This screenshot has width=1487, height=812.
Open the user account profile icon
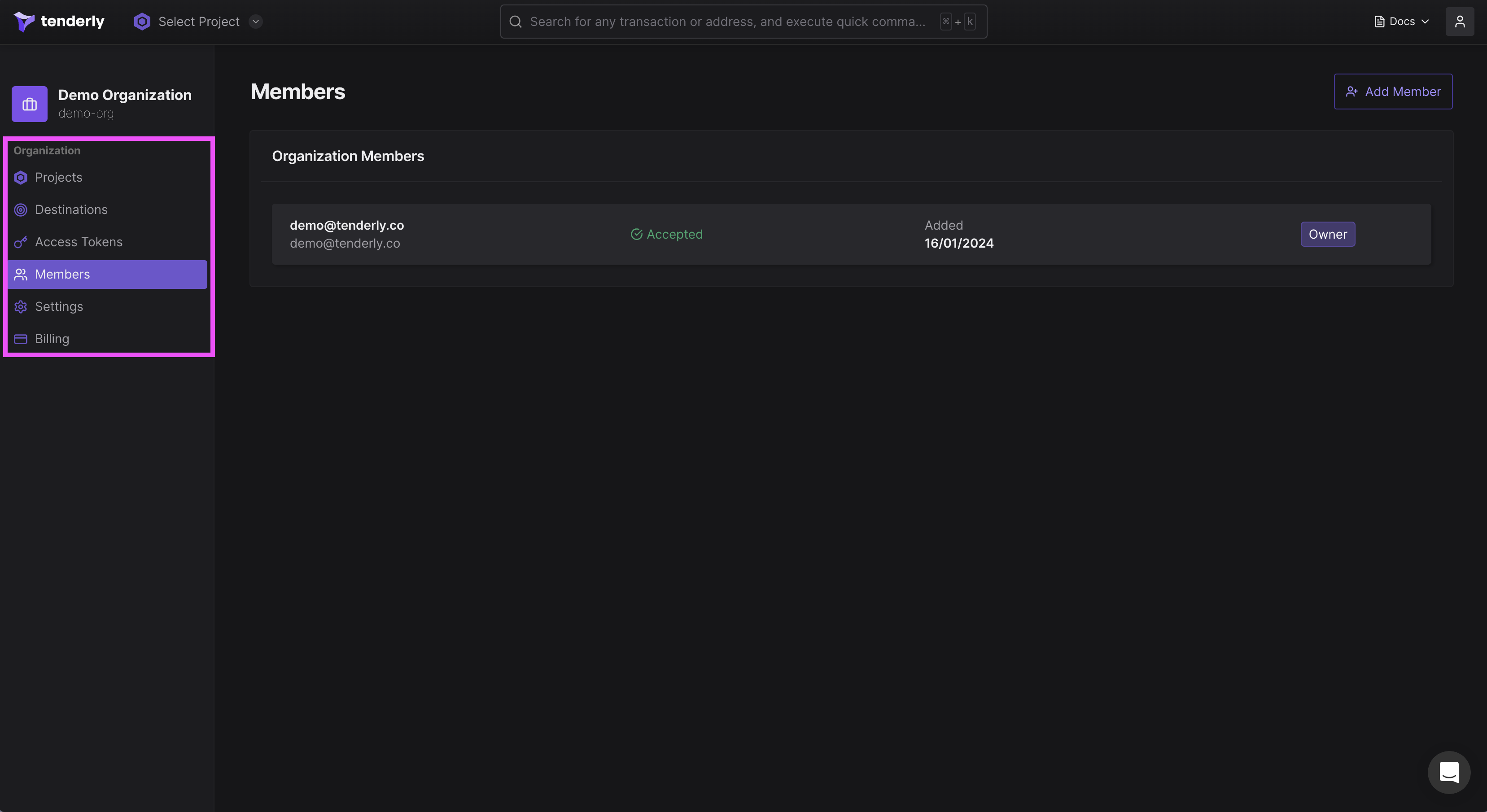[x=1459, y=22]
